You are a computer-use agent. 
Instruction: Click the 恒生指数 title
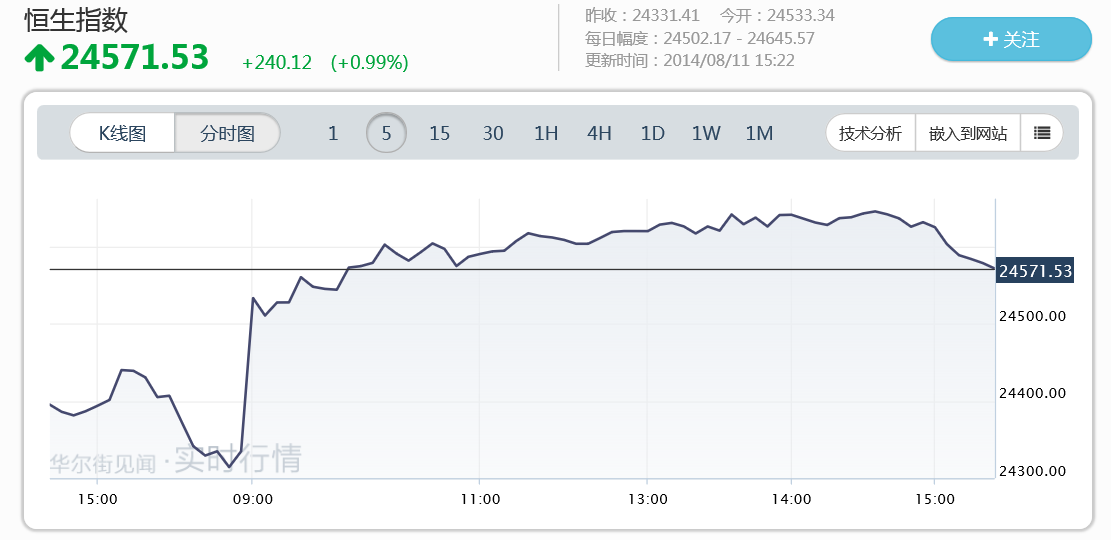[76, 20]
